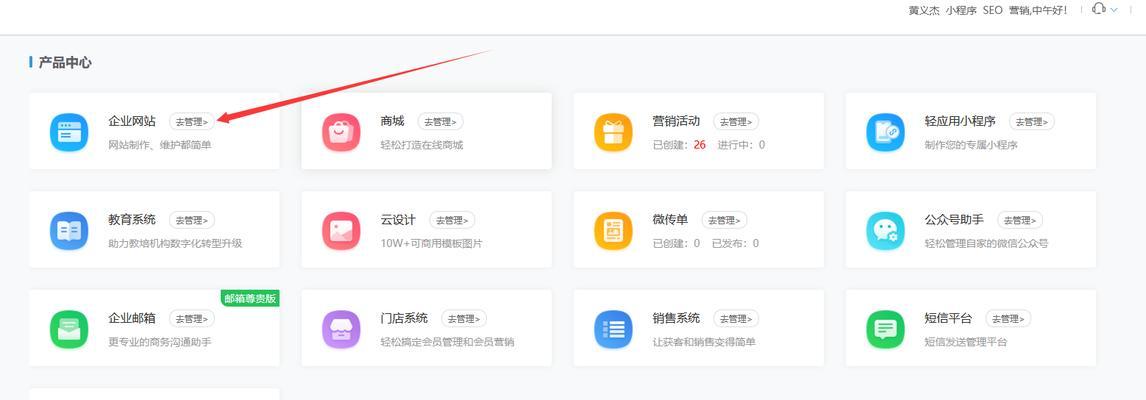Click the 产品中心 section heading
Image resolution: width=1146 pixels, height=400 pixels.
pyautogui.click(x=65, y=63)
